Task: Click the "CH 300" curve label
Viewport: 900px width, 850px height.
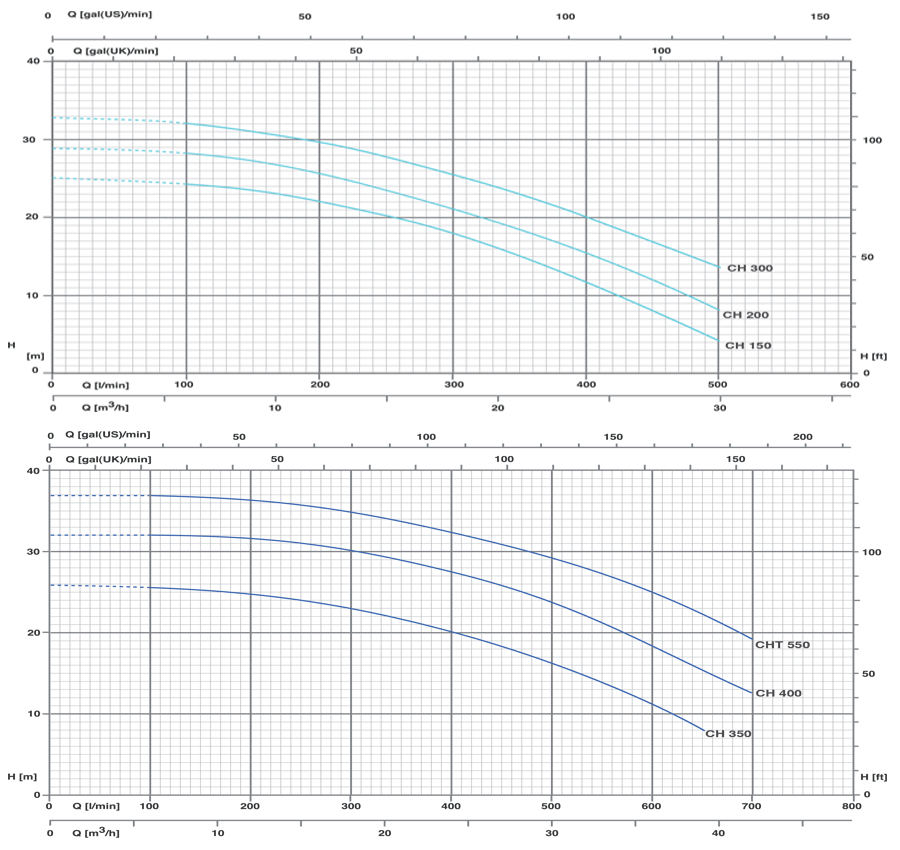Action: (750, 268)
